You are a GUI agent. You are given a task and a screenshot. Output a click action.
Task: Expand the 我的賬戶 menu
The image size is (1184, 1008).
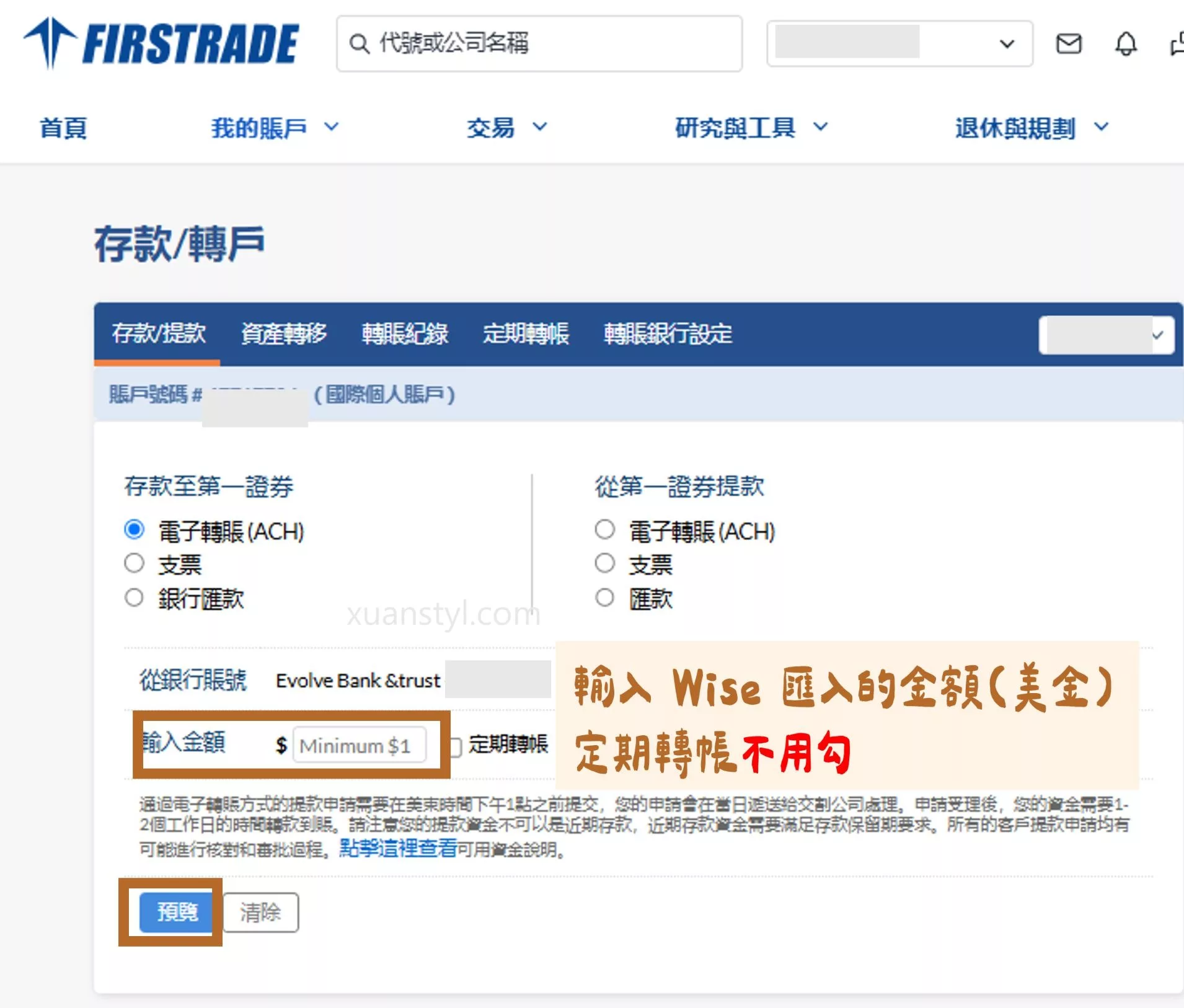coord(275,128)
